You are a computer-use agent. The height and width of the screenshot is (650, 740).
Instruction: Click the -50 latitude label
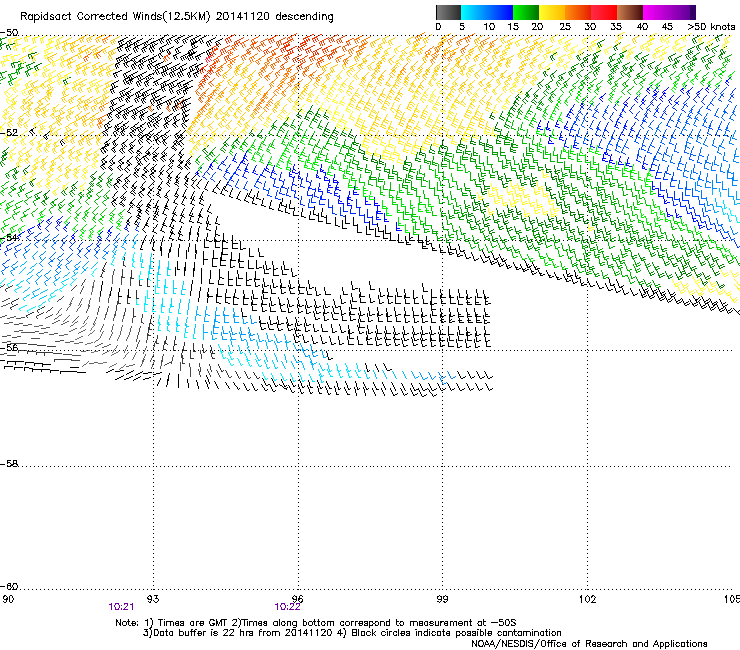(9, 33)
